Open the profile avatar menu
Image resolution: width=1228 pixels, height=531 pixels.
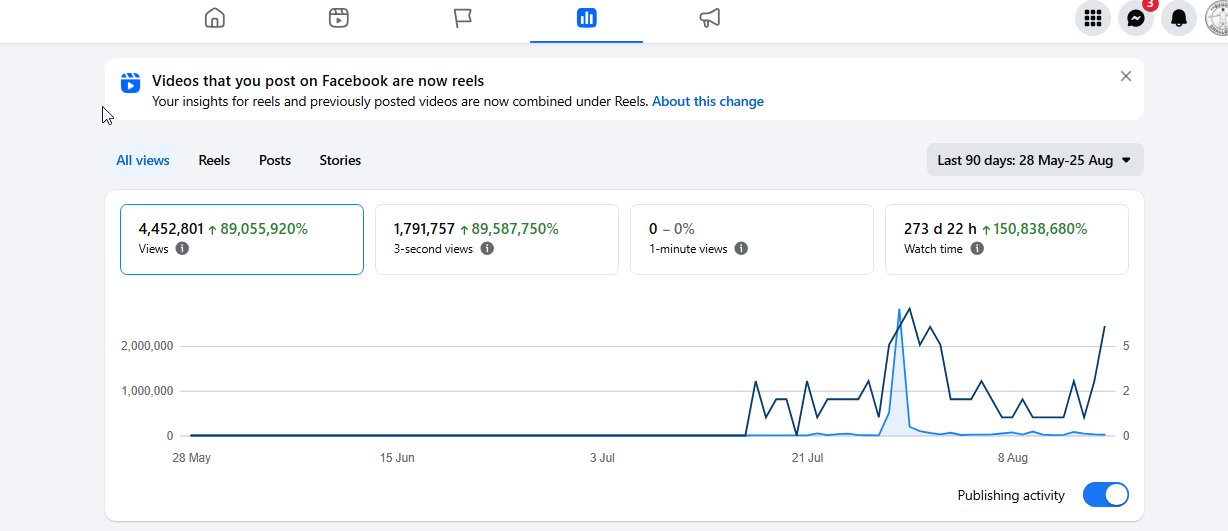point(1217,18)
